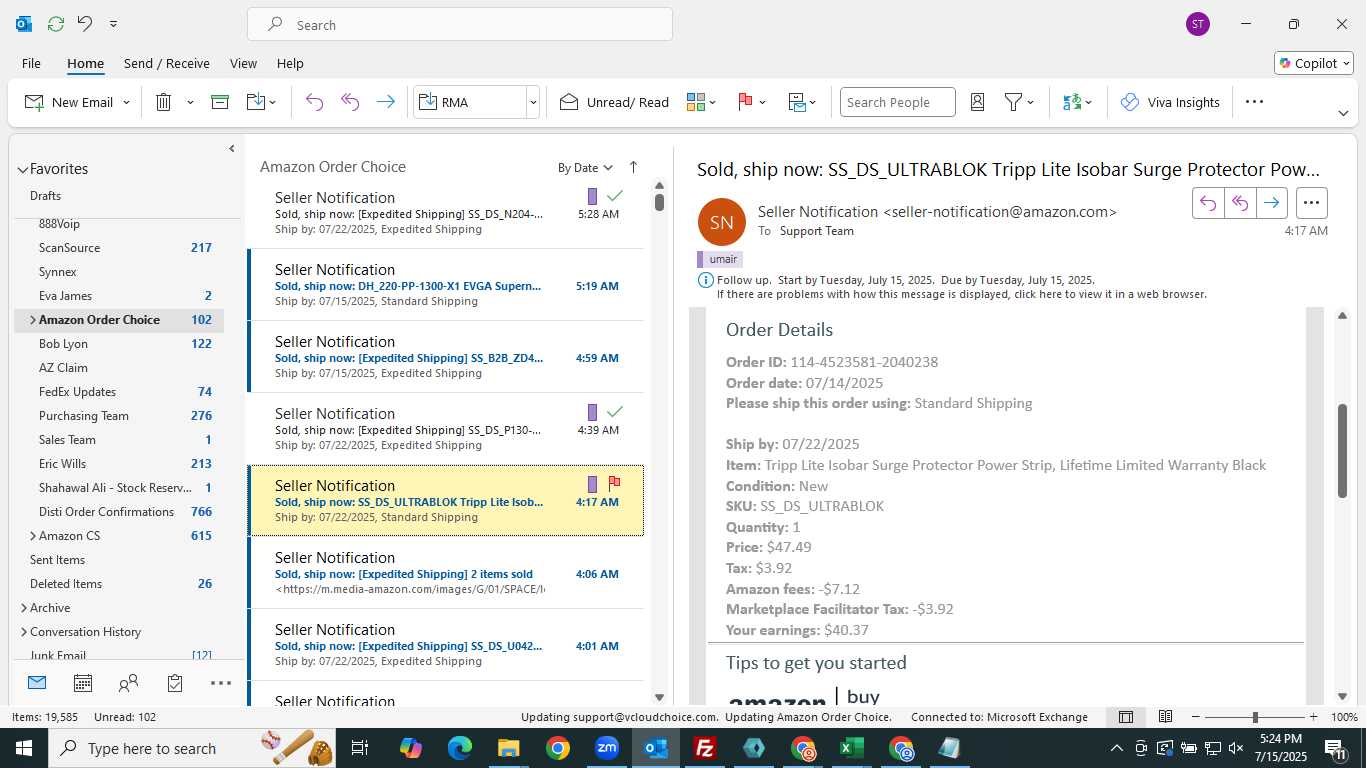
Task: Click the Archive box icon in ribbon
Action: pos(220,102)
